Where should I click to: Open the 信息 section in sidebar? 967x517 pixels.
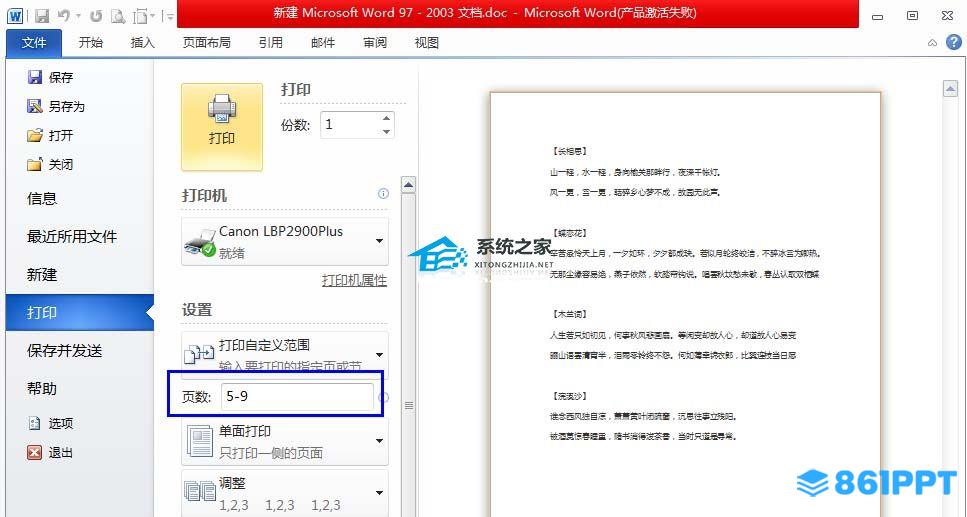click(x=42, y=199)
